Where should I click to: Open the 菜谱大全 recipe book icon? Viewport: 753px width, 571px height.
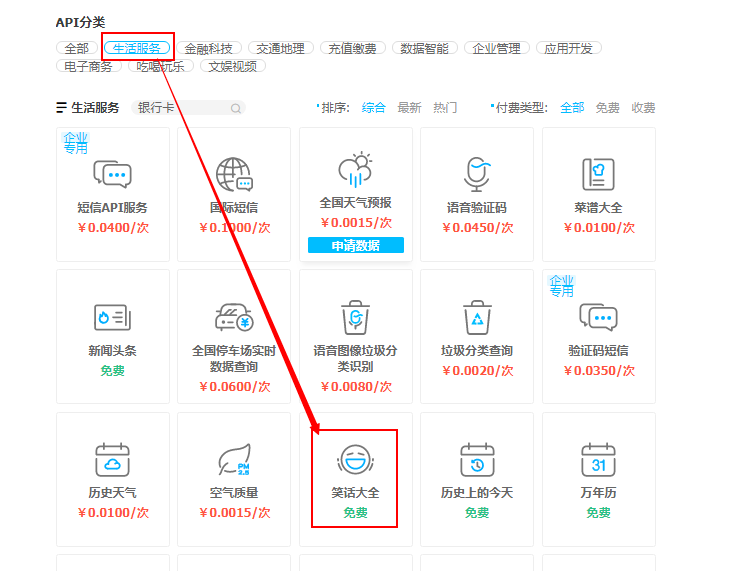pos(598,174)
